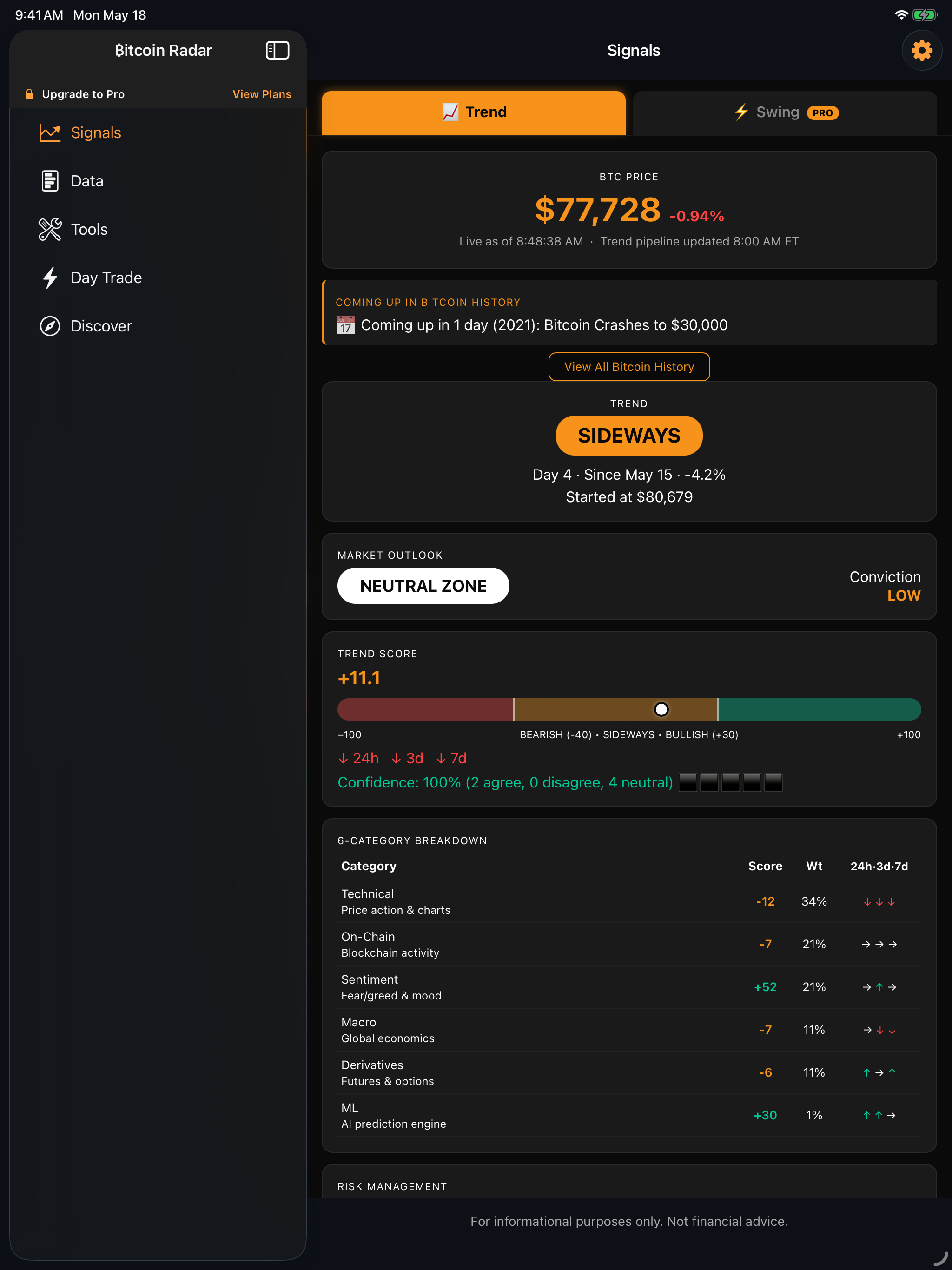Viewport: 952px width, 1270px height.
Task: Switch to the Swing PRO tab
Action: click(785, 112)
